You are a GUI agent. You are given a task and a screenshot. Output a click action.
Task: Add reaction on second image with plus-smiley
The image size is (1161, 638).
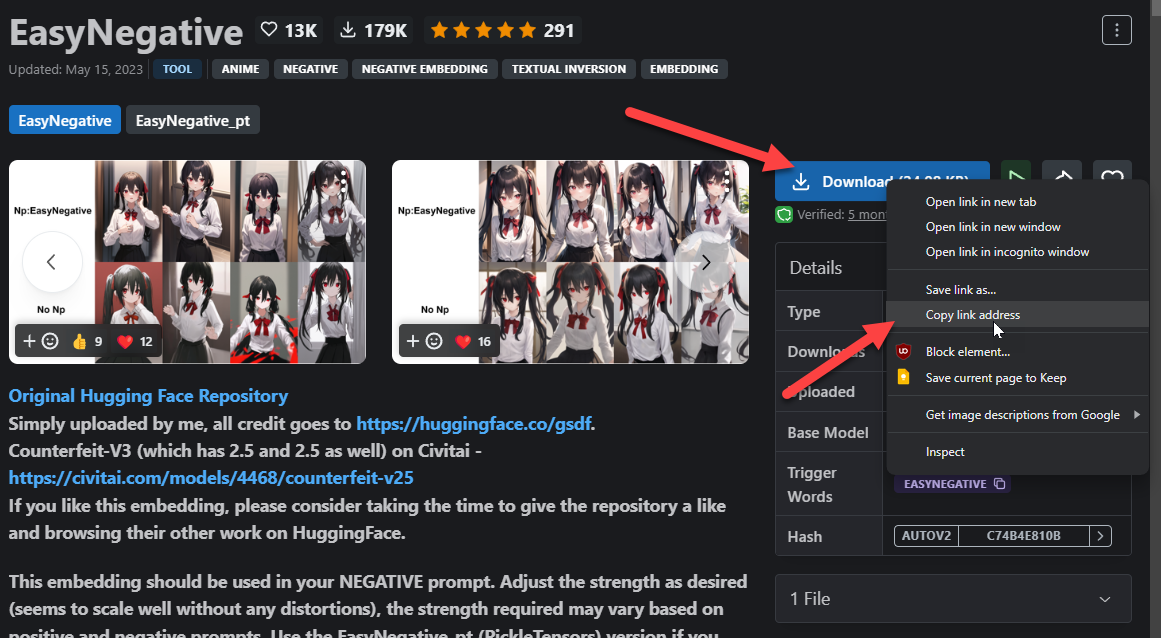pos(424,341)
